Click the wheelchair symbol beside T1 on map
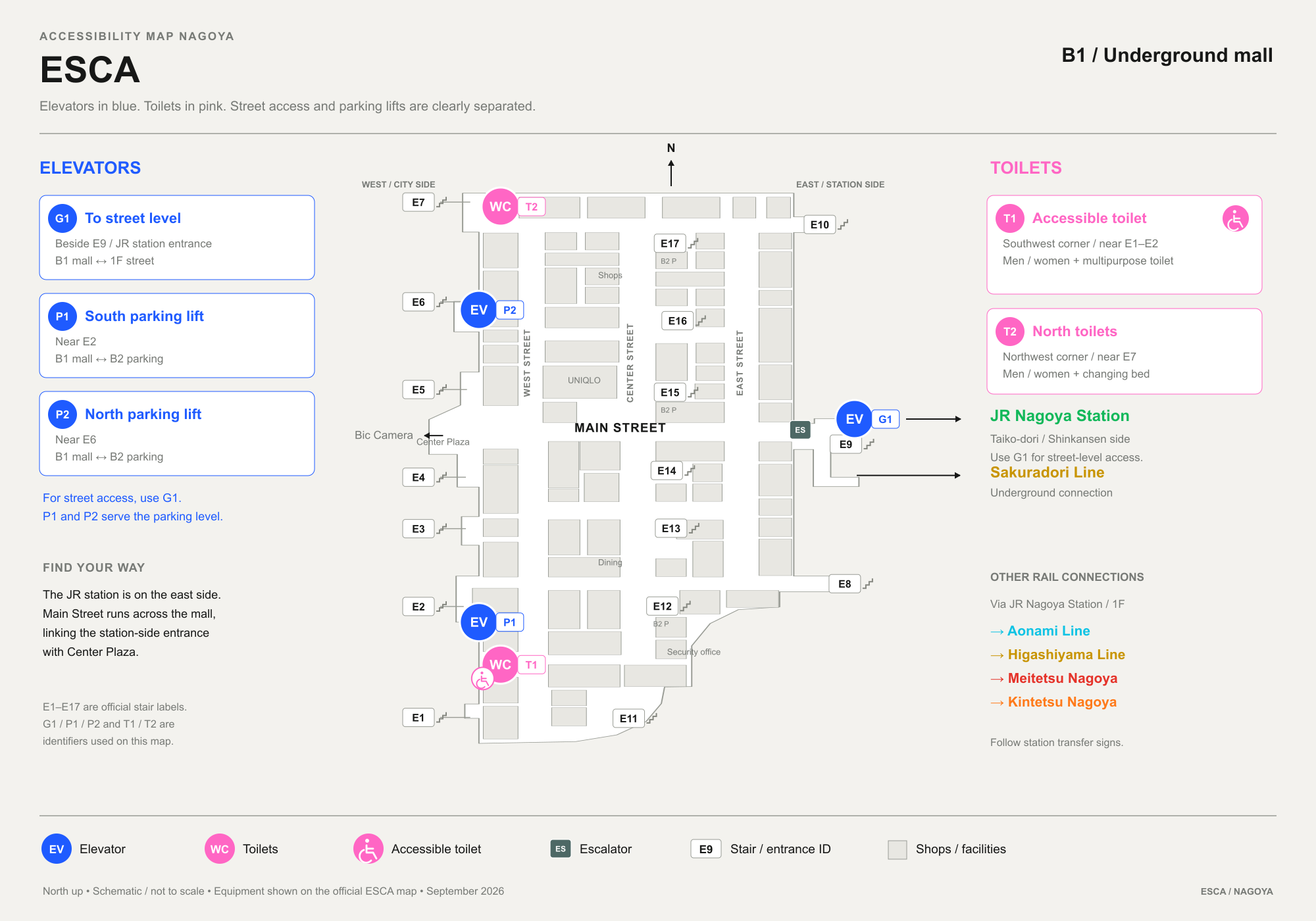The height and width of the screenshot is (921, 1316). coord(482,679)
